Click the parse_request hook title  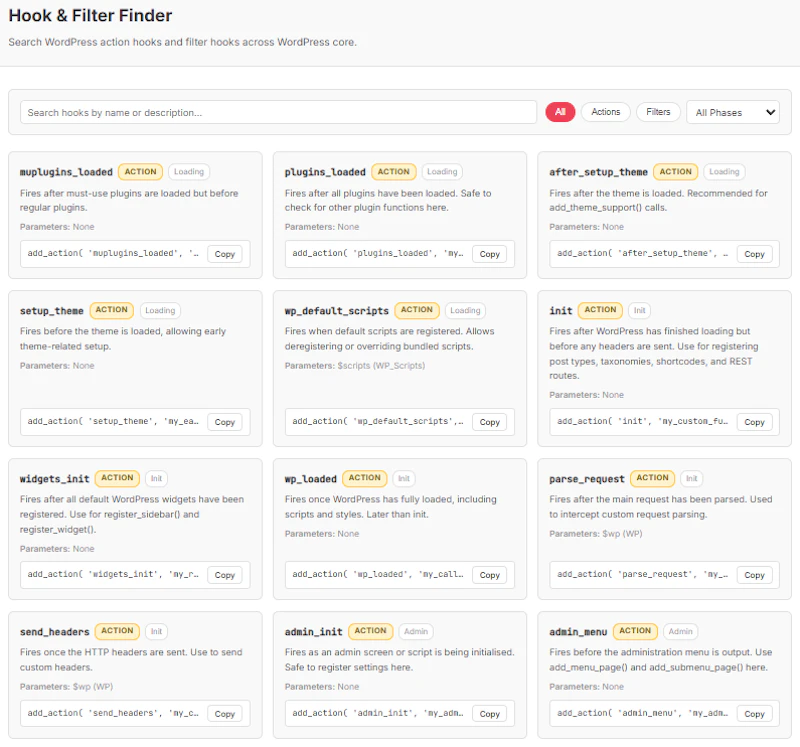click(587, 479)
